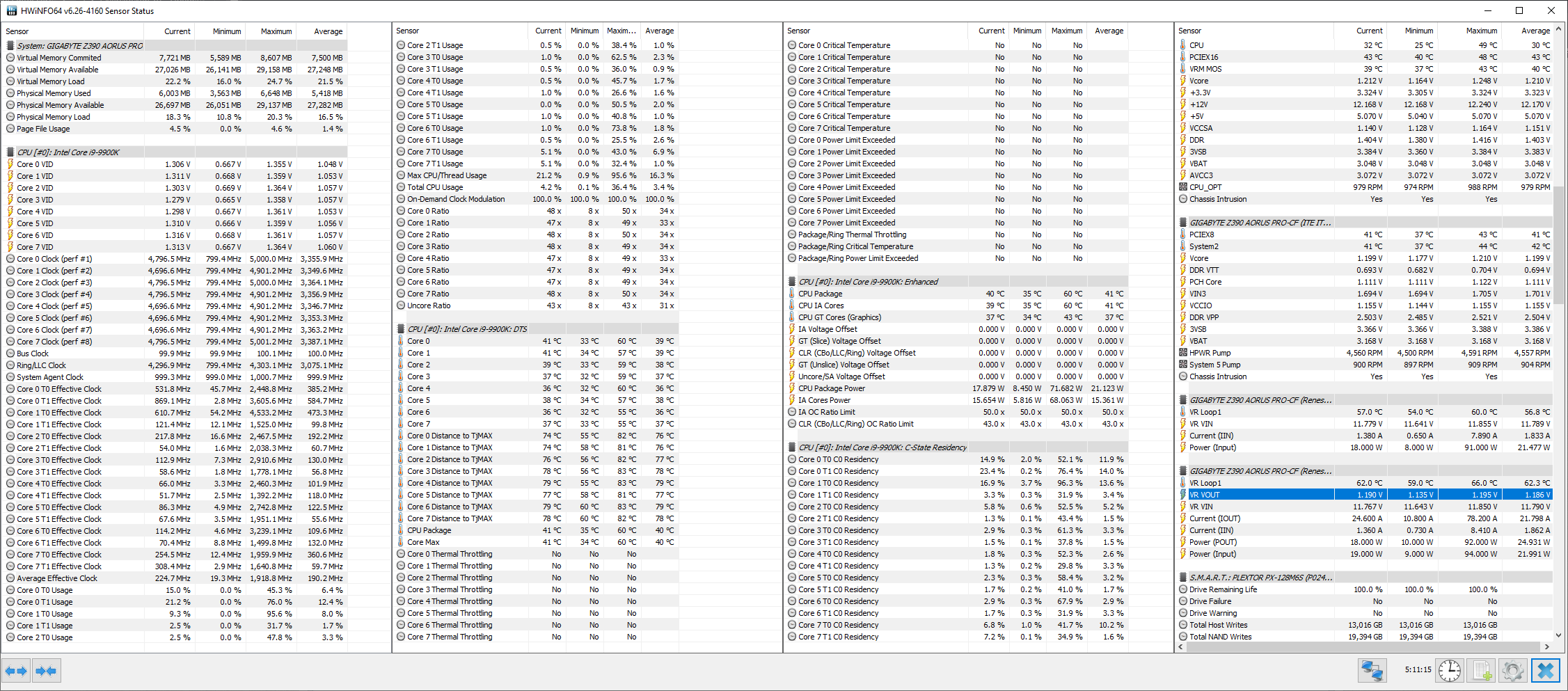The image size is (1568, 691).
Task: Click the fan icon beside CPU_OPT
Action: tap(1182, 187)
